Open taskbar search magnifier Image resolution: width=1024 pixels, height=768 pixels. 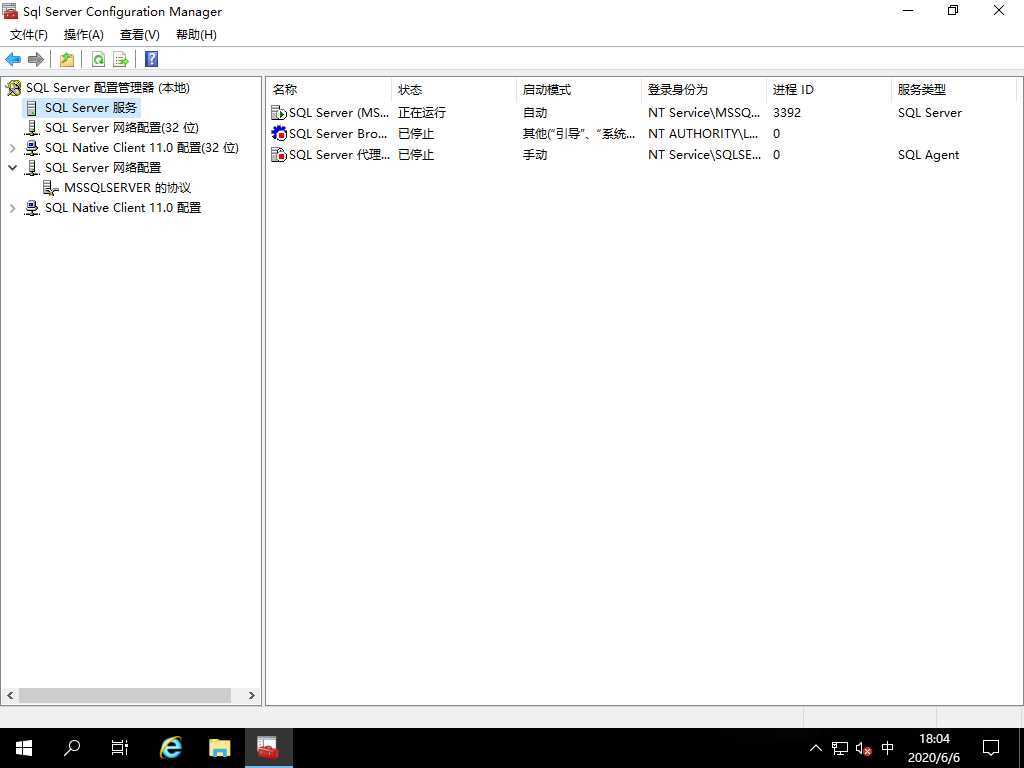pos(72,748)
